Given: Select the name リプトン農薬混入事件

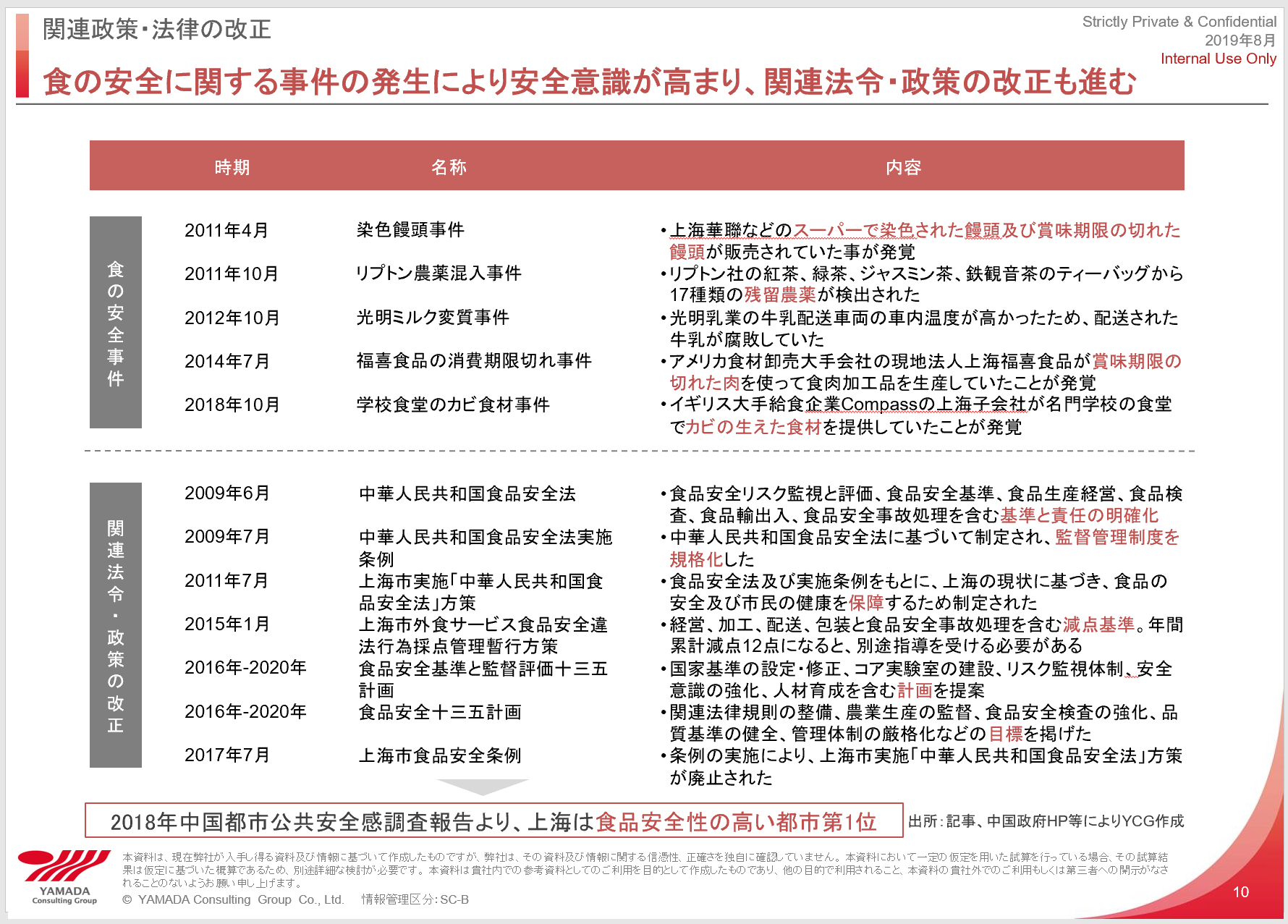Looking at the screenshot, I should coord(438,273).
